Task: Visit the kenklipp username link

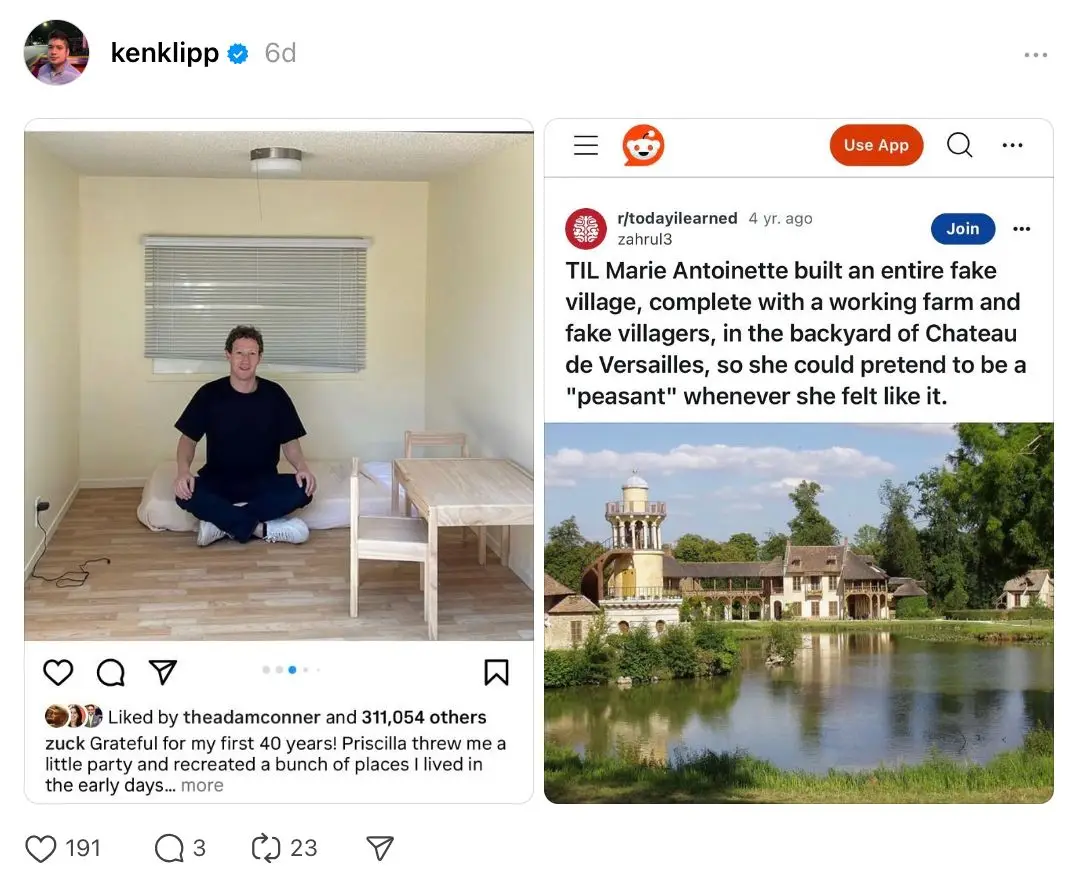Action: 164,54
